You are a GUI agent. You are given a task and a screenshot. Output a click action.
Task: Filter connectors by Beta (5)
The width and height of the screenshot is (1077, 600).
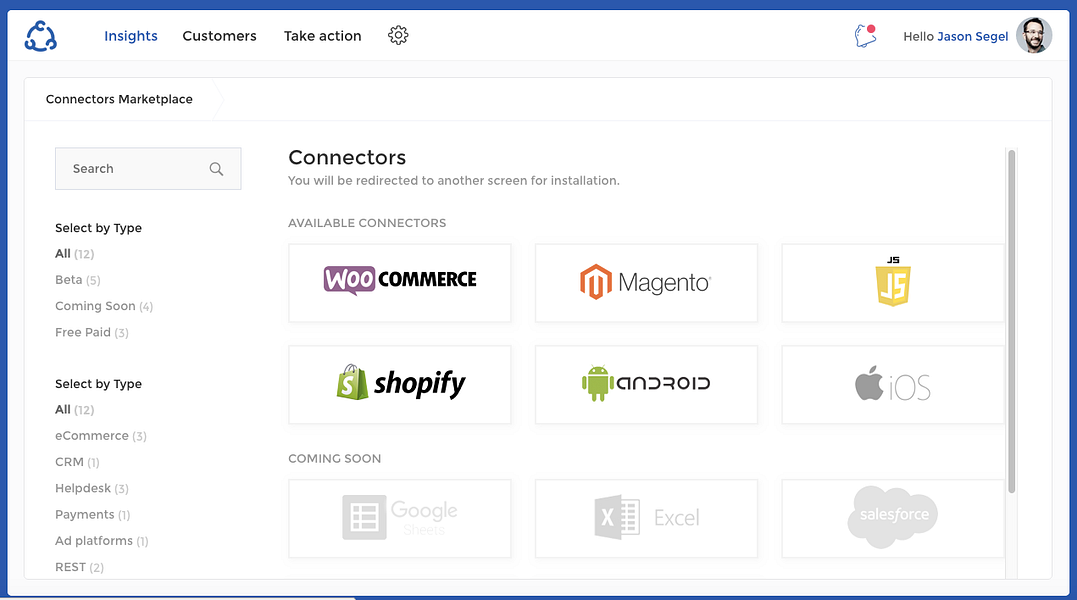pyautogui.click(x=78, y=279)
